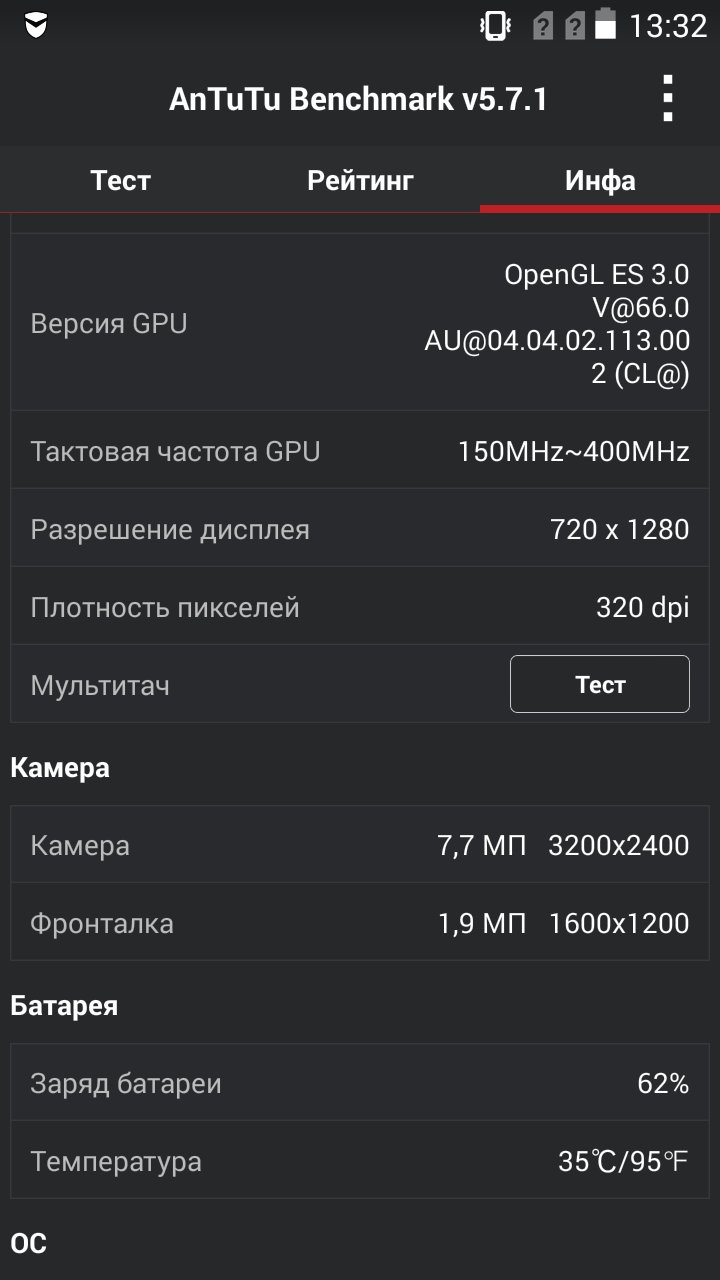Image resolution: width=720 pixels, height=1280 pixels.
Task: Tap the first SIM card status icon
Action: pos(542,25)
